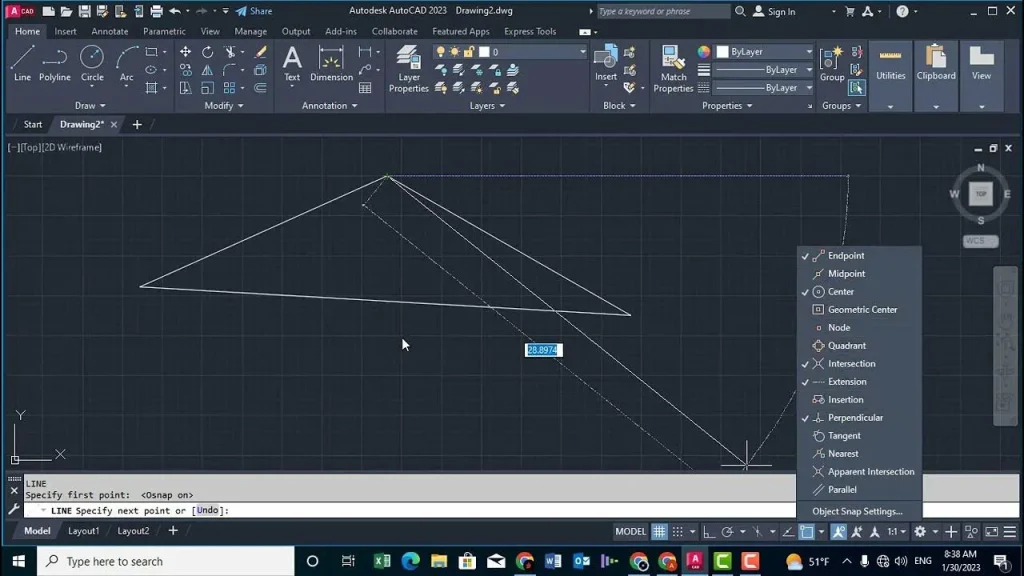This screenshot has width=1024, height=576.
Task: Switch to the Parametric ribbon tab
Action: tap(164, 31)
